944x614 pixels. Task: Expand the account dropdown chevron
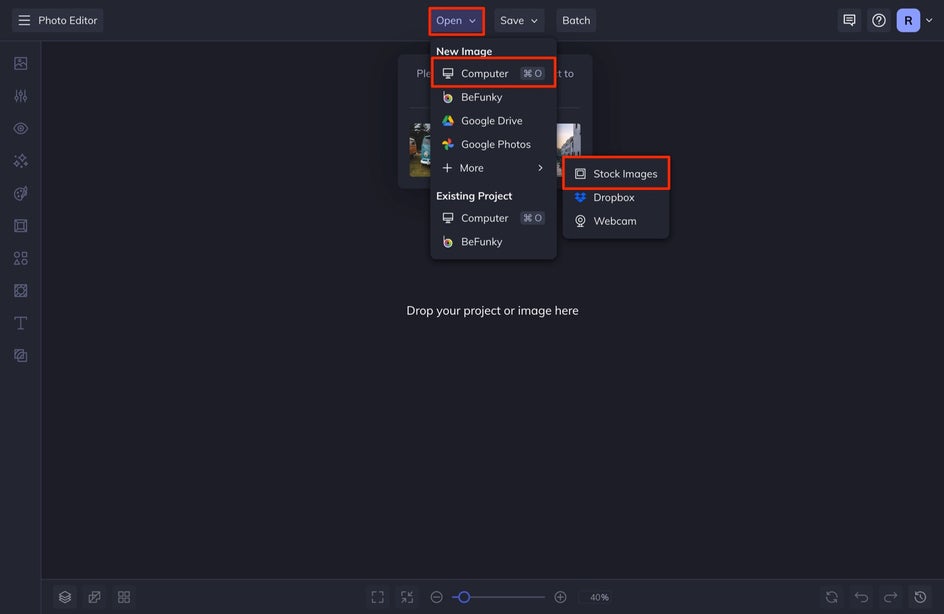coord(929,20)
